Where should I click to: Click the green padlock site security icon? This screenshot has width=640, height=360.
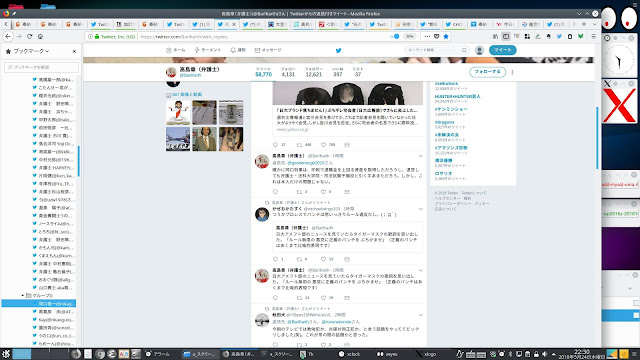(97, 36)
